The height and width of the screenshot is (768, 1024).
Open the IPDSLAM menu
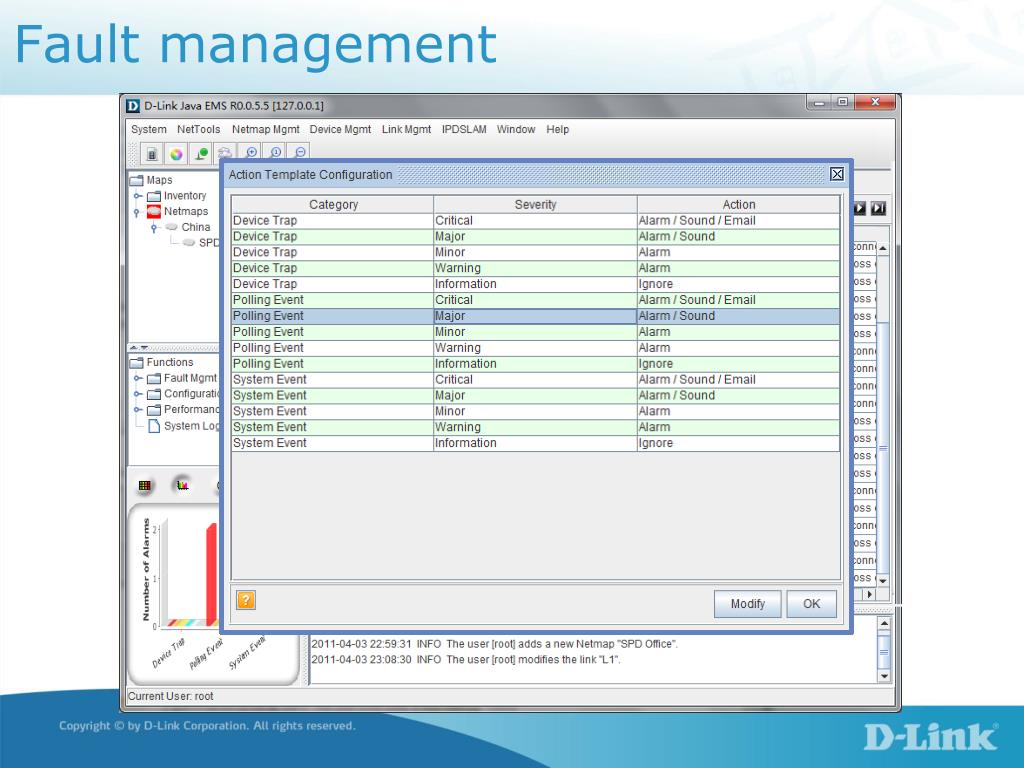464,129
